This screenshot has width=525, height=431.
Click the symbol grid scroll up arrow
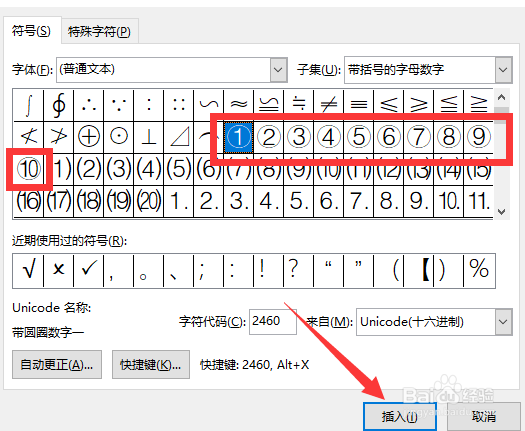[501, 97]
